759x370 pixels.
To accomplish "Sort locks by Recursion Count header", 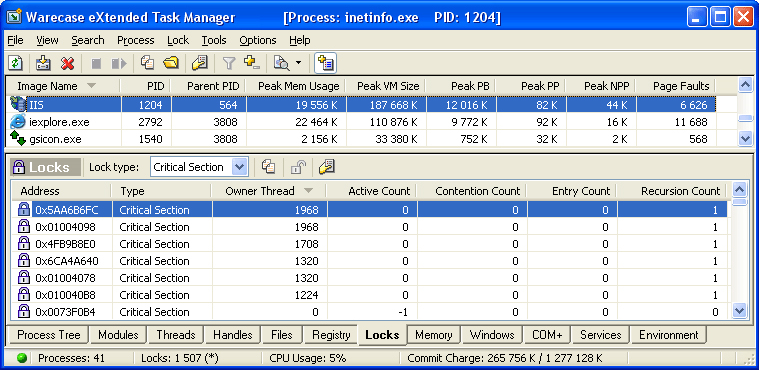I will click(x=671, y=191).
